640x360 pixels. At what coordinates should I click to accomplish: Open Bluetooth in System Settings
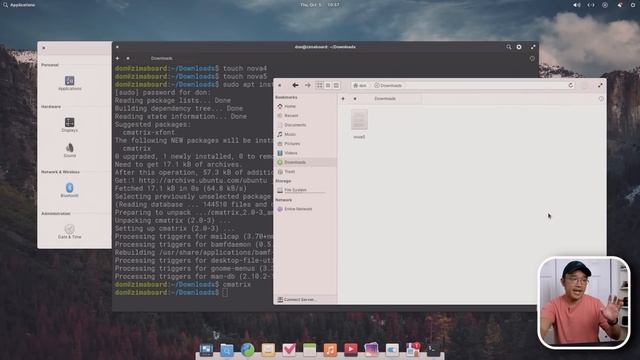point(69,190)
